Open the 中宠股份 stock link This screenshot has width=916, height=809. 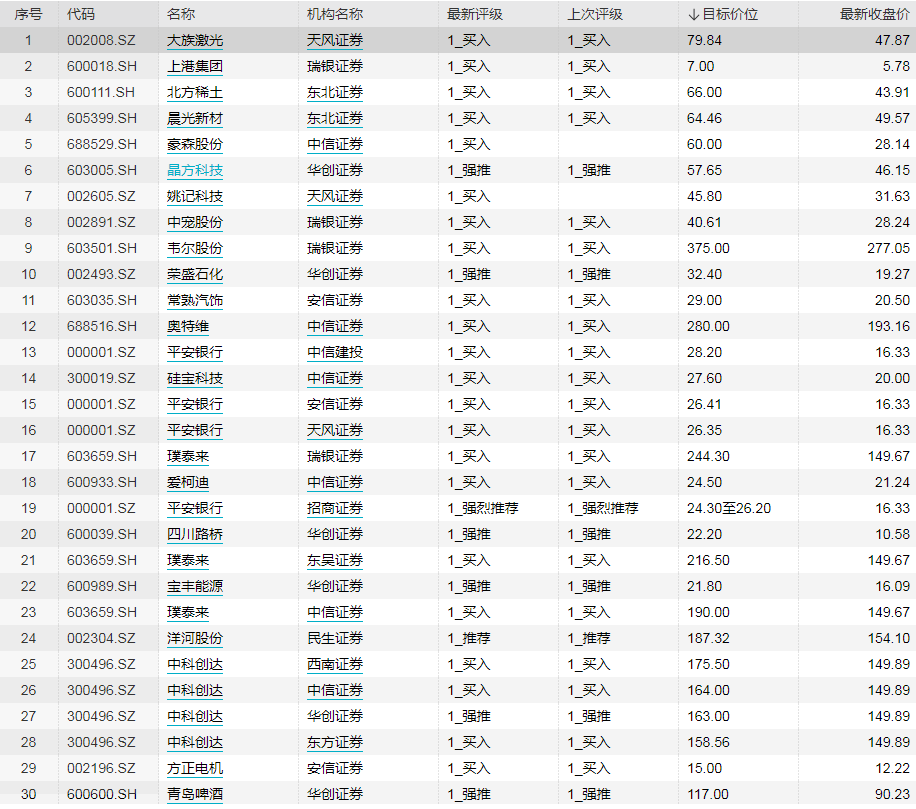[x=195, y=223]
